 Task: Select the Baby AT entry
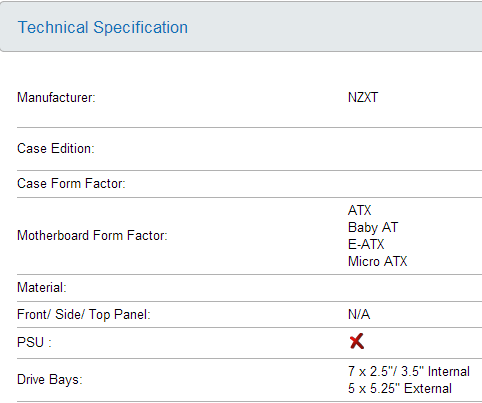tap(373, 228)
